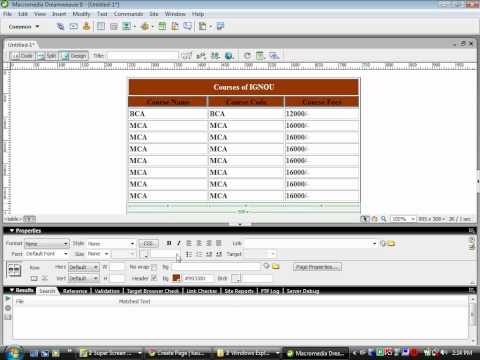Switch to Split view
The image size is (480, 360).
47,56
